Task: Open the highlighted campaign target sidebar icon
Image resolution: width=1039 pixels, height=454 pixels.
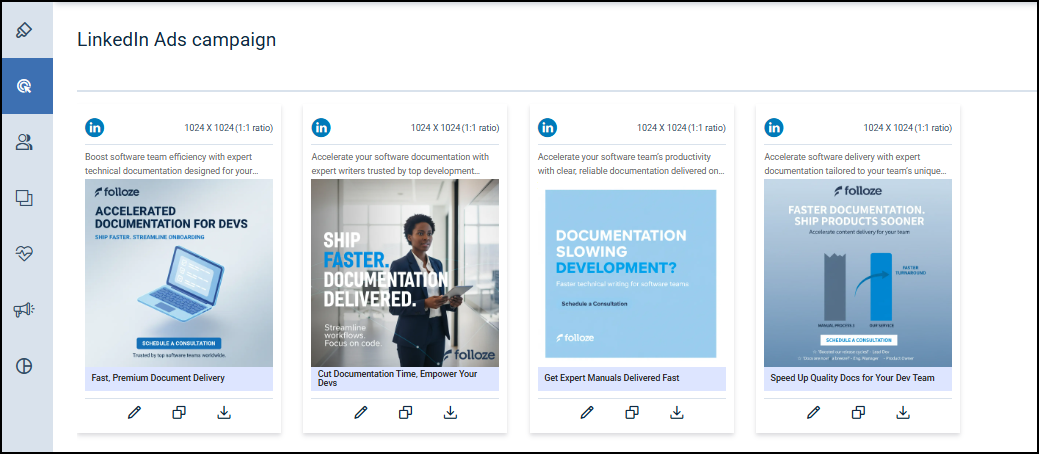Action: 25,86
